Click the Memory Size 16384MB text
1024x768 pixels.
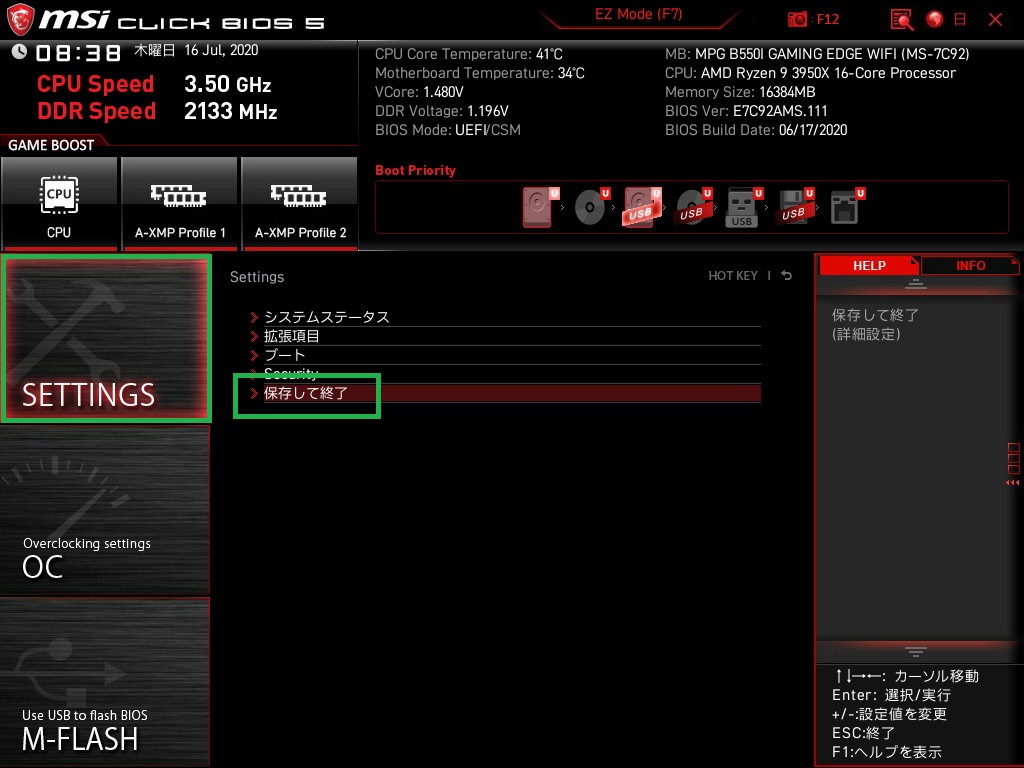tap(740, 92)
